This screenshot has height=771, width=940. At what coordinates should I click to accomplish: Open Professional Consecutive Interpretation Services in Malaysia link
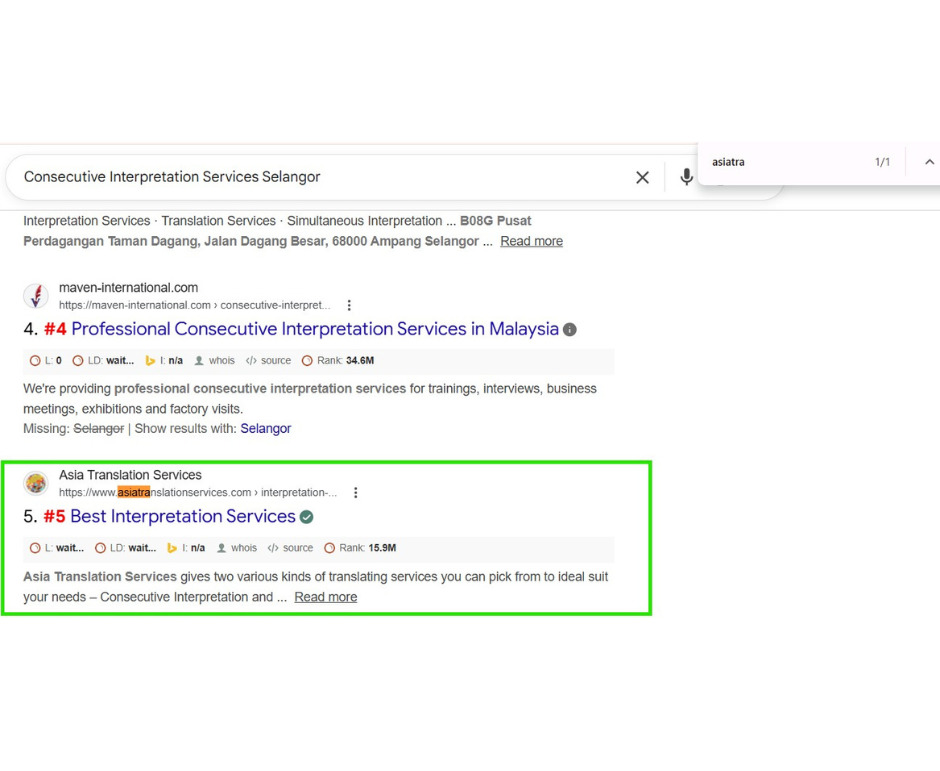[x=315, y=329]
